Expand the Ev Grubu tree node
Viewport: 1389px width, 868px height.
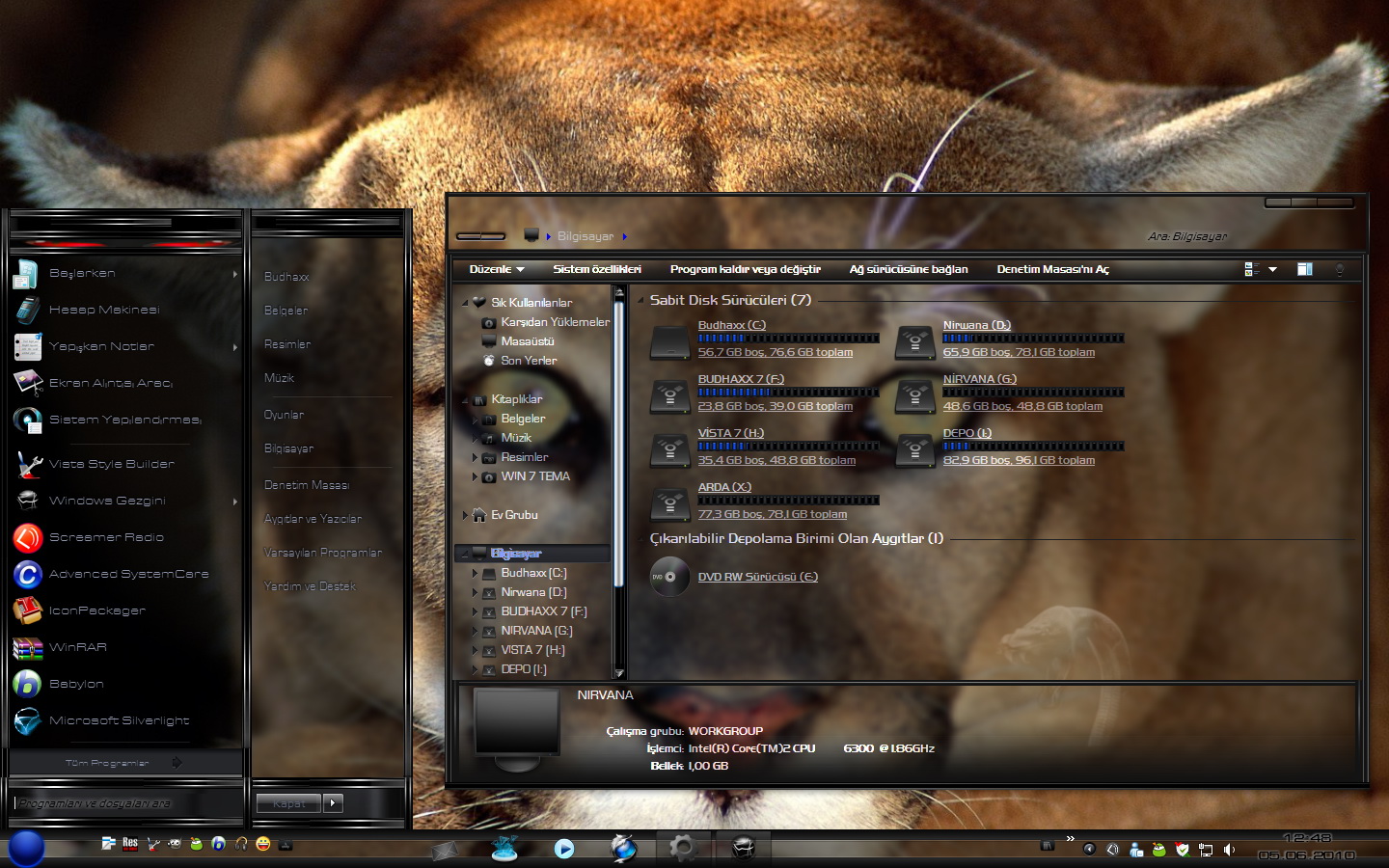pos(465,515)
